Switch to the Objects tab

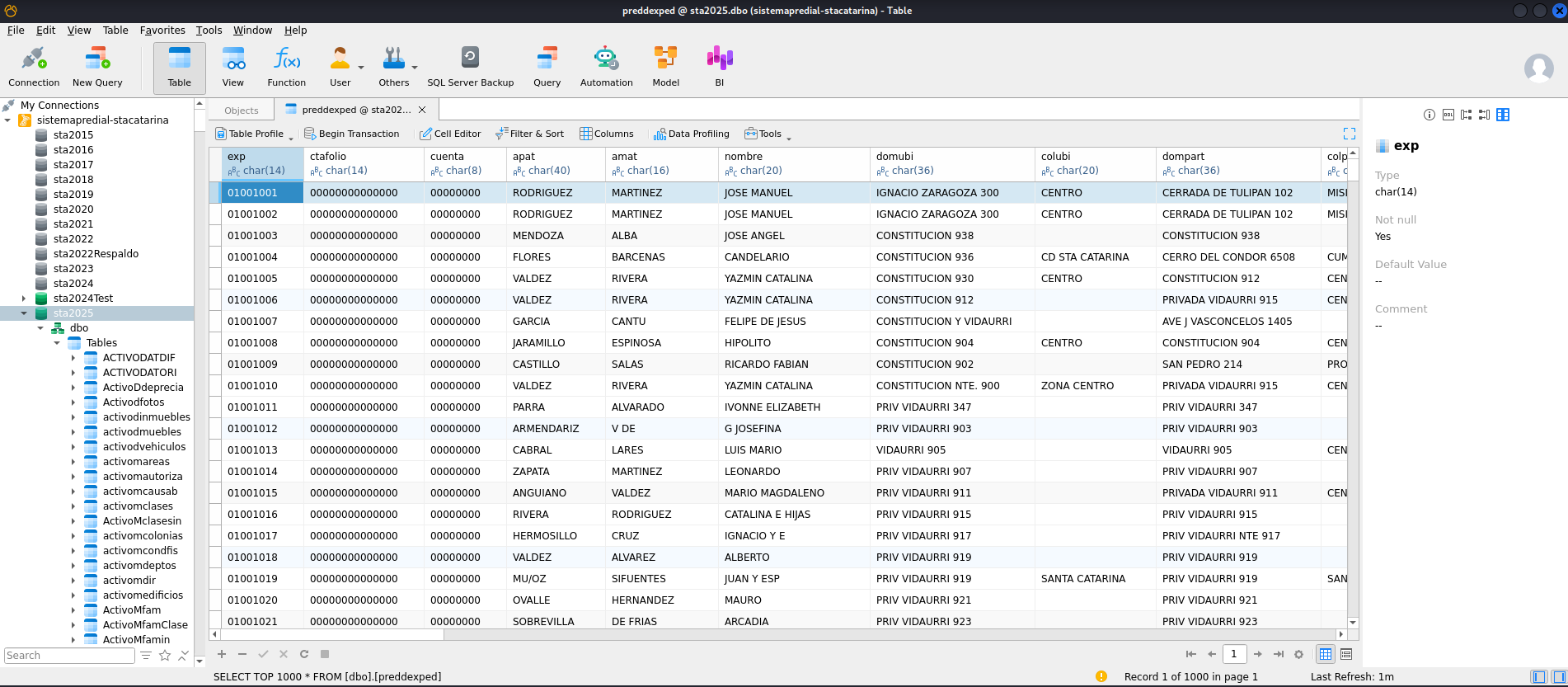(x=242, y=111)
